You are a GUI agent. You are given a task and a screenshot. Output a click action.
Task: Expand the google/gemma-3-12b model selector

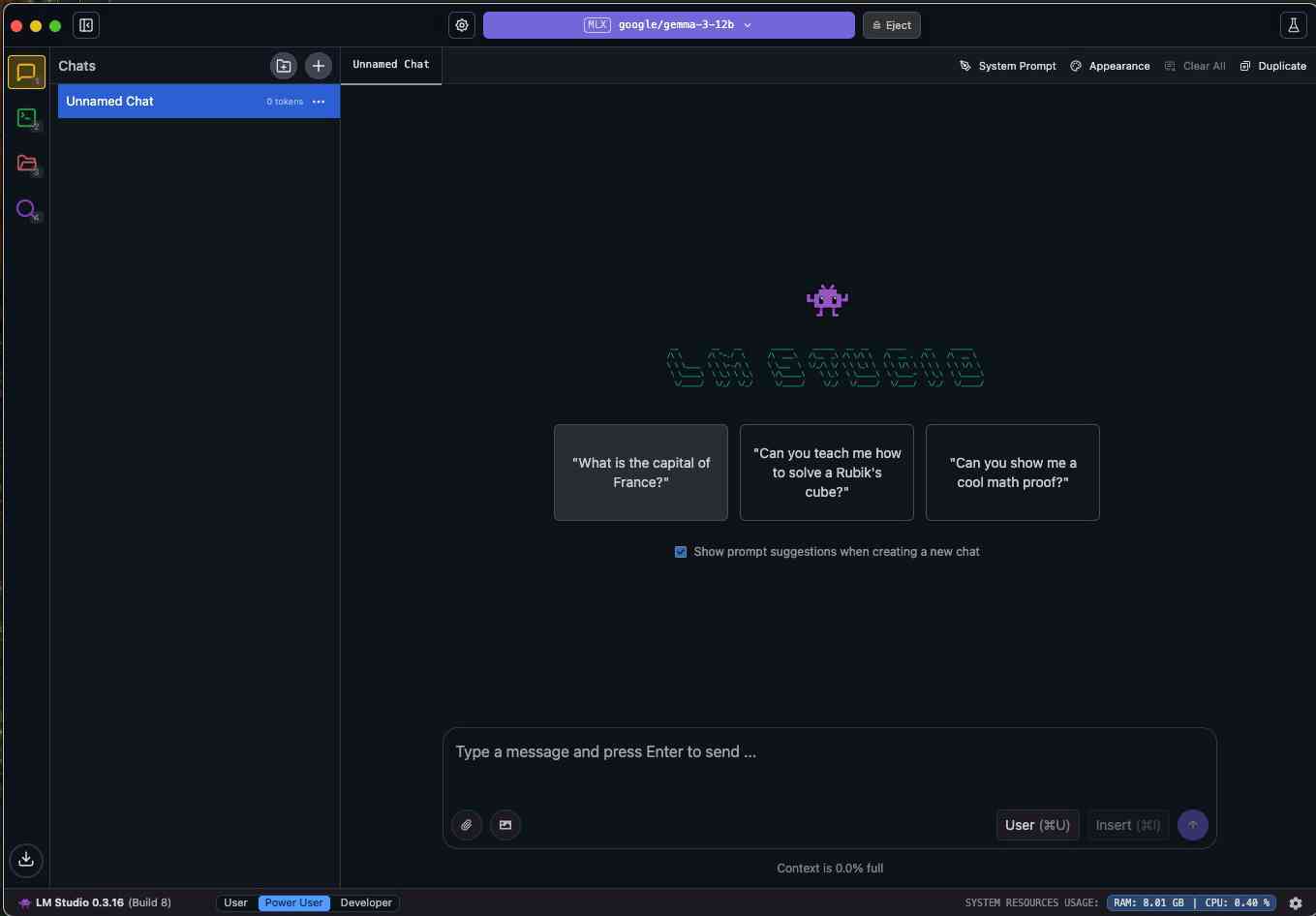pyautogui.click(x=668, y=25)
